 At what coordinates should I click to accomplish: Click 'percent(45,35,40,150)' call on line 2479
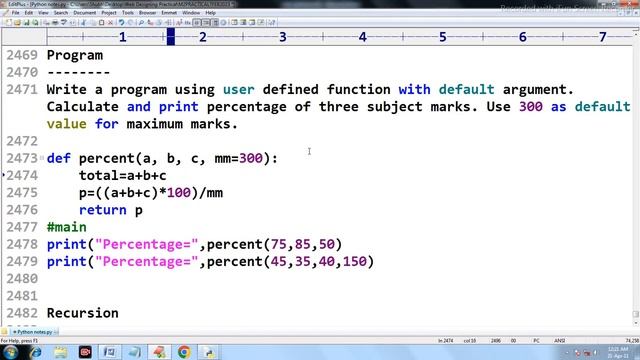290,261
